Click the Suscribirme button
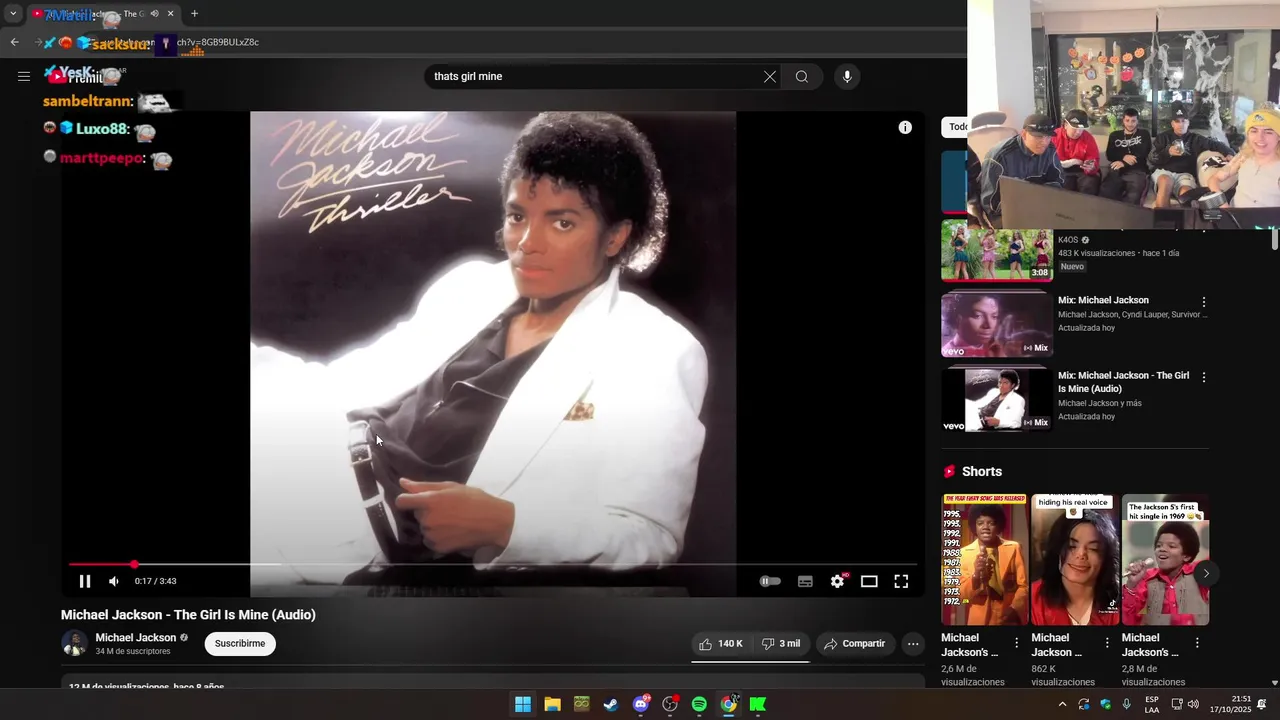Image resolution: width=1280 pixels, height=720 pixels. (240, 643)
